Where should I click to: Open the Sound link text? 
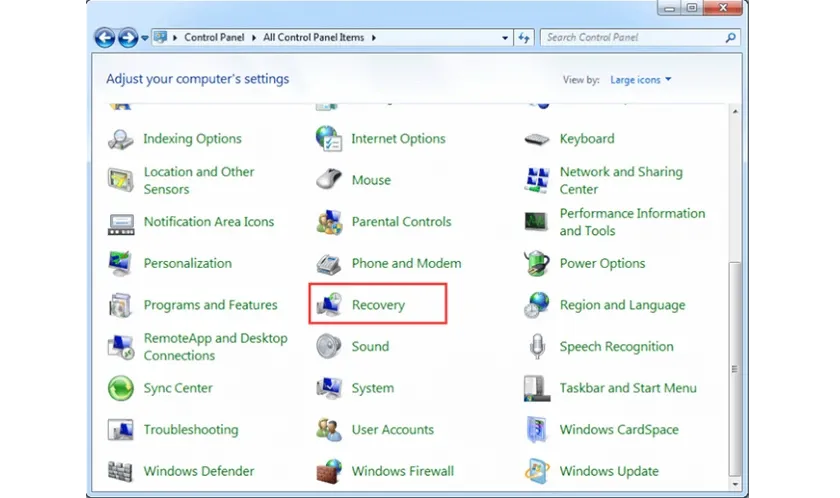370,346
